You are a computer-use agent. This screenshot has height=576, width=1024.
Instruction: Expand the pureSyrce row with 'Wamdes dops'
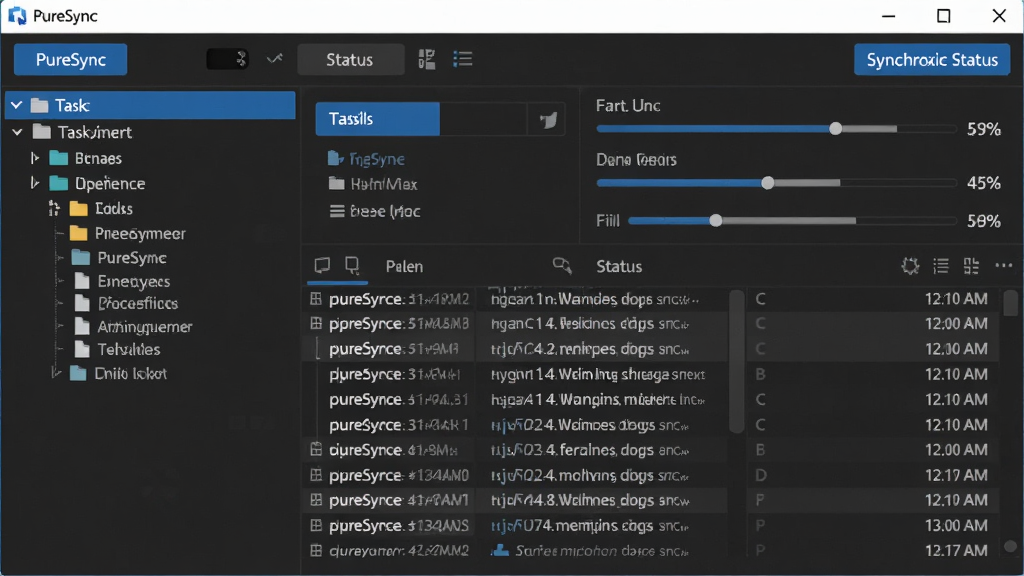pyautogui.click(x=316, y=298)
